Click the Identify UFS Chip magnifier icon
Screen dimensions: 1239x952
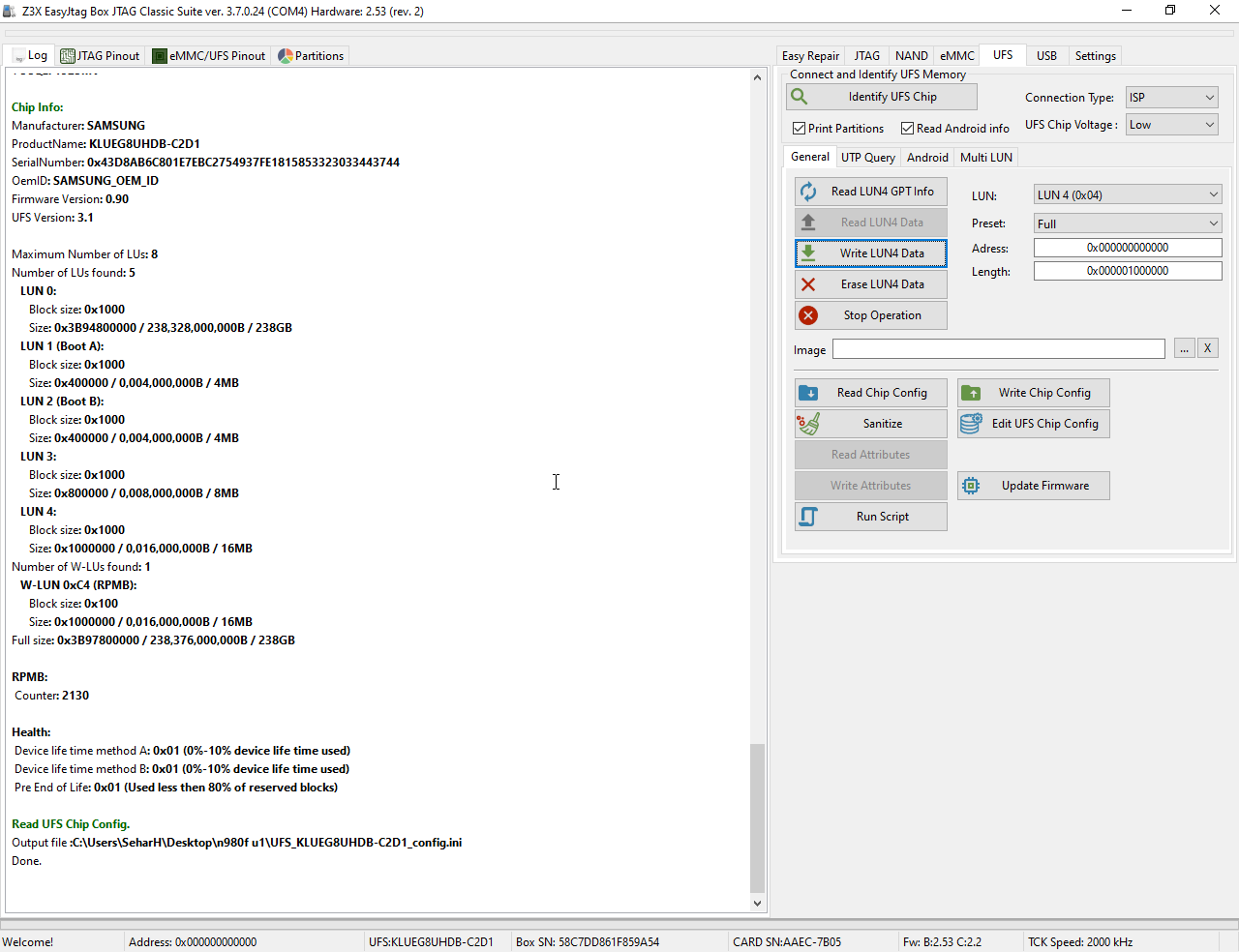(800, 97)
